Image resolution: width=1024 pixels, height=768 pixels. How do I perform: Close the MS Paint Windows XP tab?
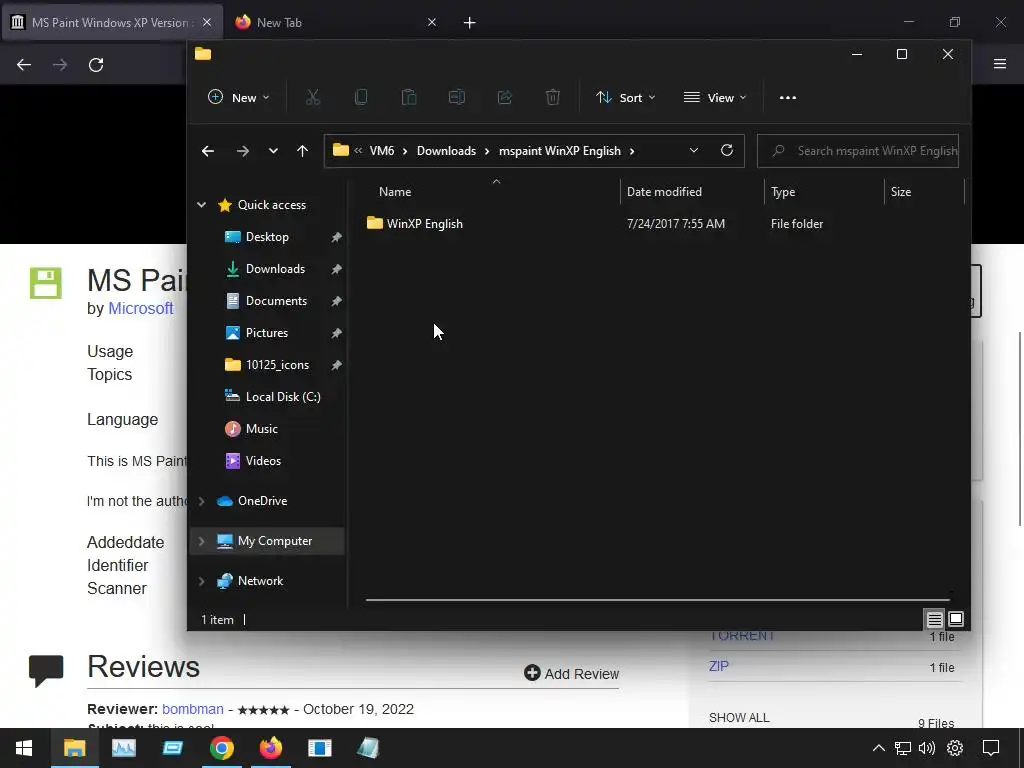(x=207, y=22)
